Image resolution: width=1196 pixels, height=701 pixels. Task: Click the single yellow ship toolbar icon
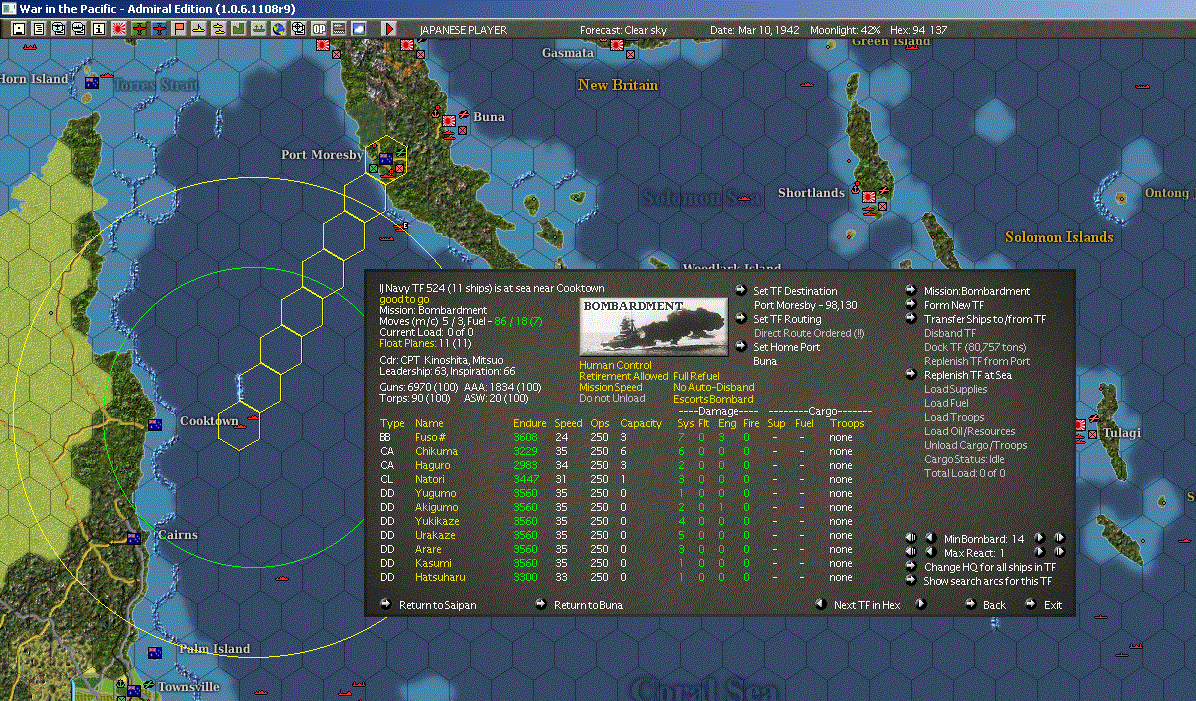pos(198,29)
